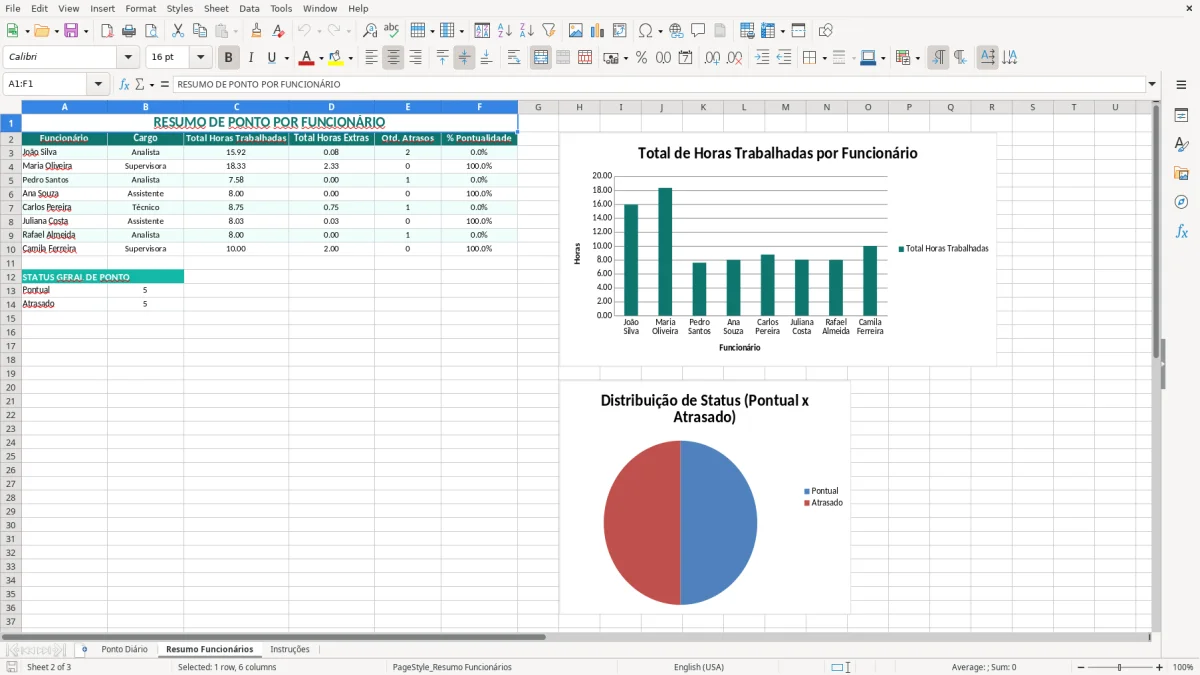This screenshot has width=1200, height=675.
Task: Open the sidebar Navigator compass icon
Action: click(1181, 203)
